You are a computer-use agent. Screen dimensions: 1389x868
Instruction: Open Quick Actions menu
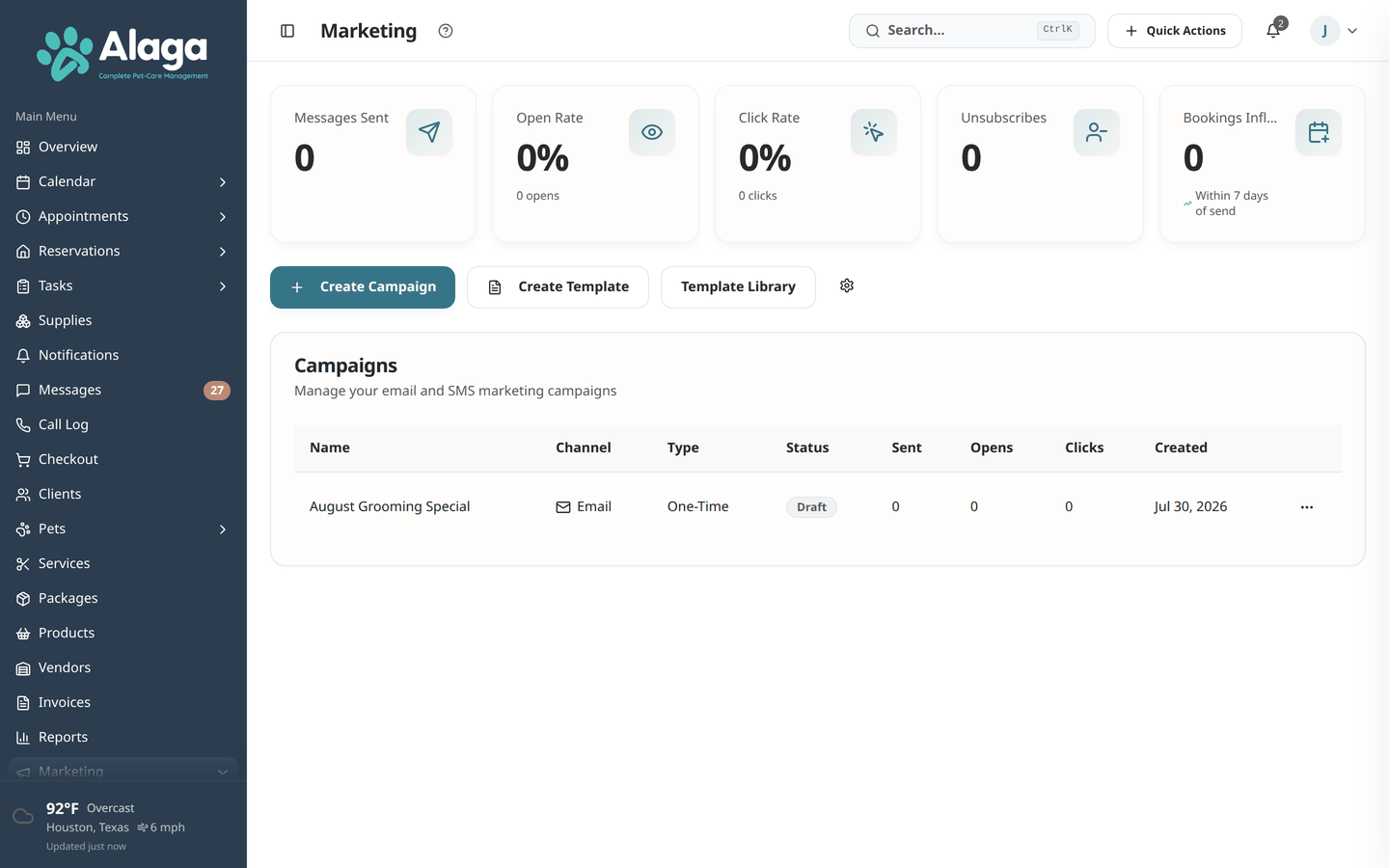coord(1175,31)
